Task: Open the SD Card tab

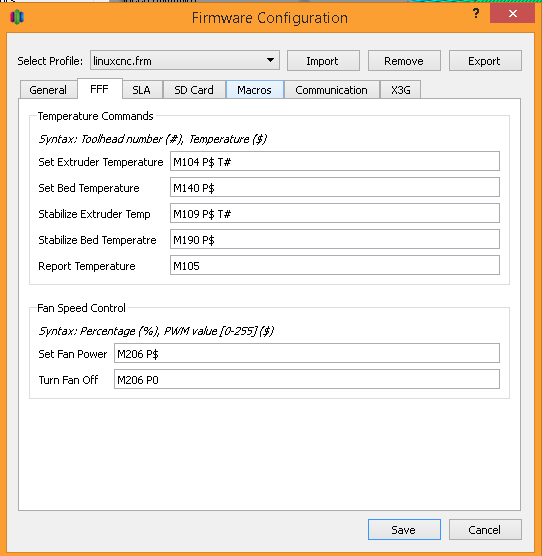Action: point(194,90)
